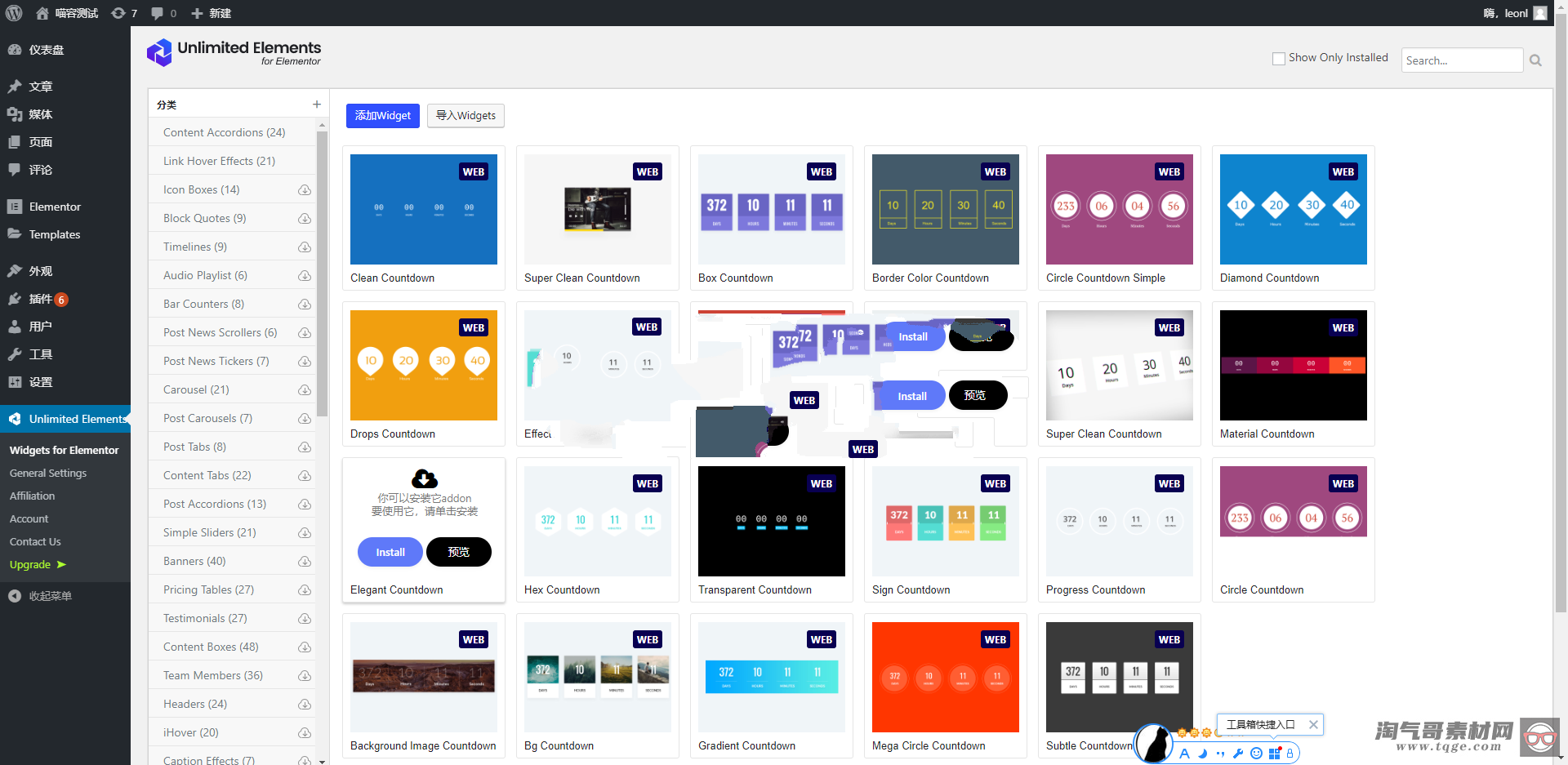The width and height of the screenshot is (1568, 765).
Task: Download the Post News Scrollers category
Action: click(305, 332)
